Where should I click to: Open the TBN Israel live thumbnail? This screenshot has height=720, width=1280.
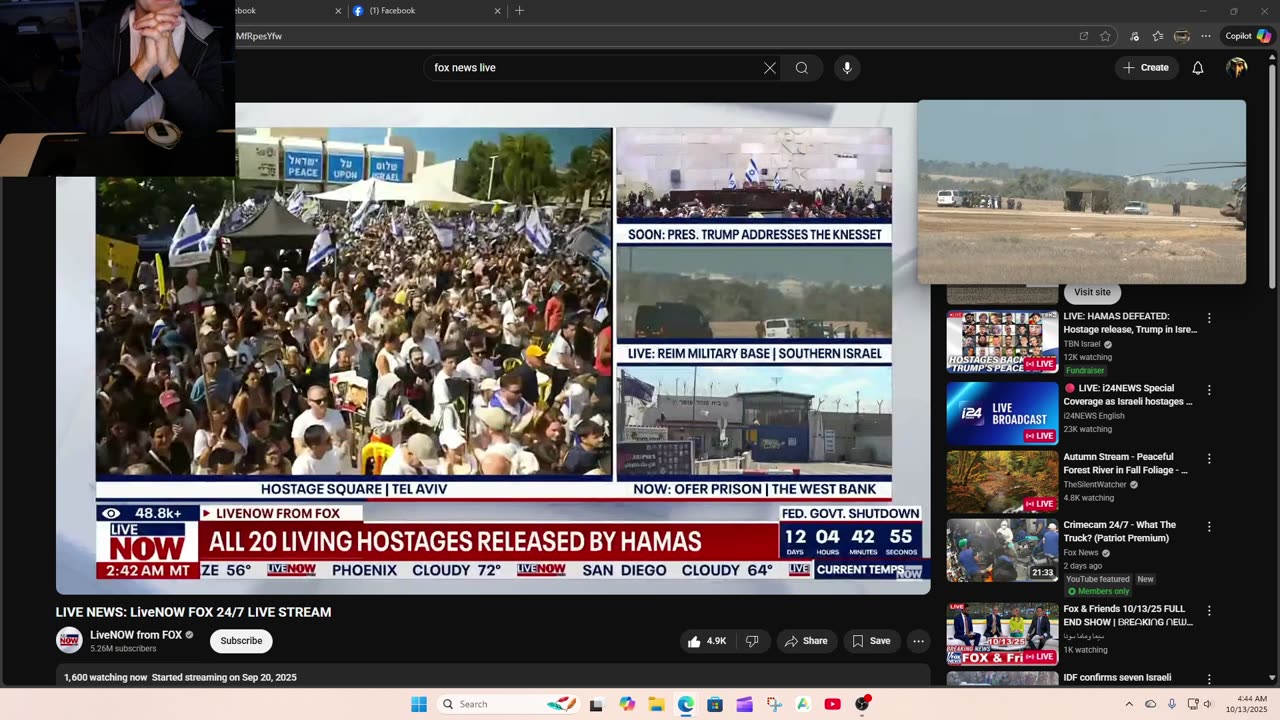tap(1002, 342)
